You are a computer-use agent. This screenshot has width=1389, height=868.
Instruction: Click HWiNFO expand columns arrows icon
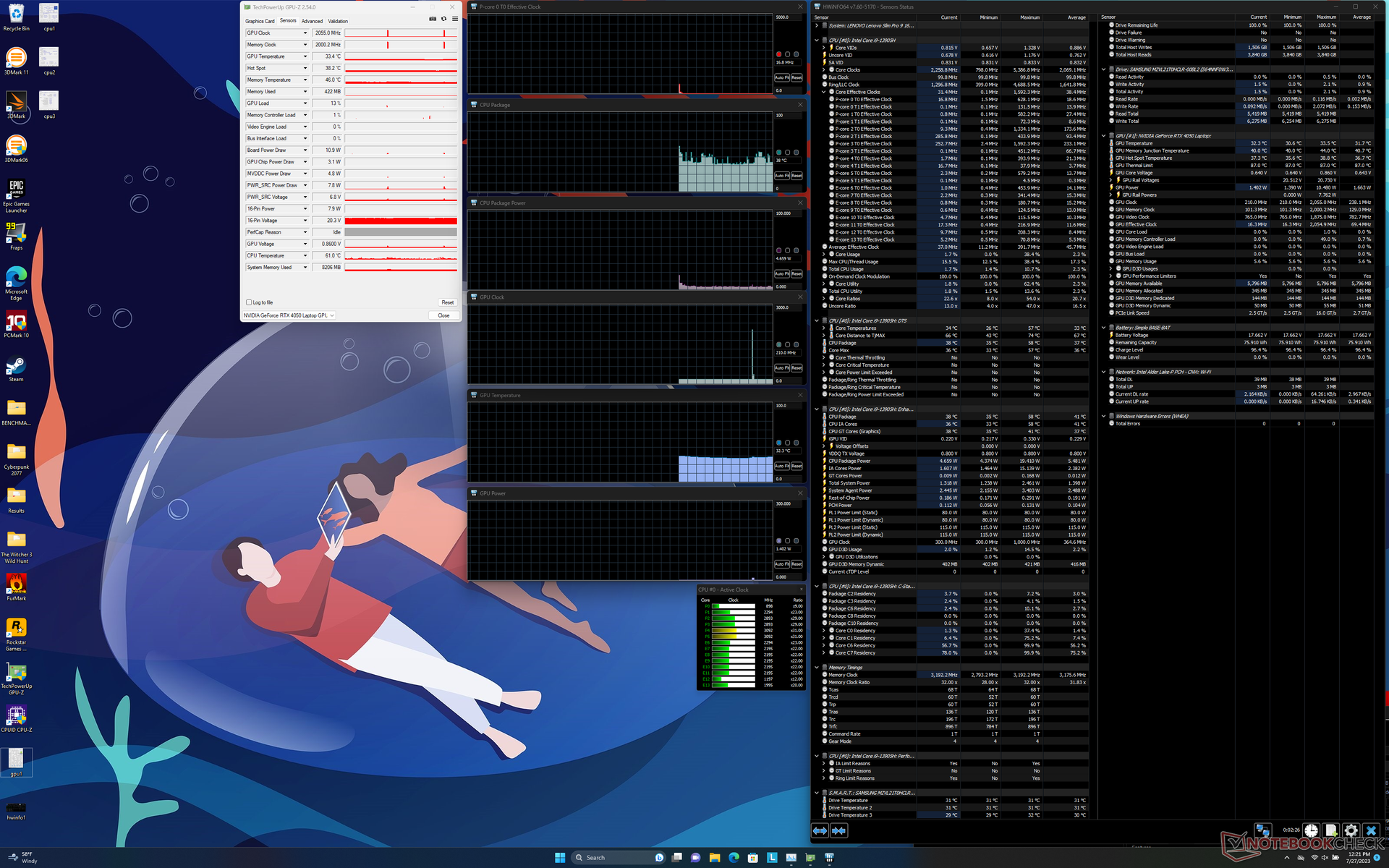[820, 830]
